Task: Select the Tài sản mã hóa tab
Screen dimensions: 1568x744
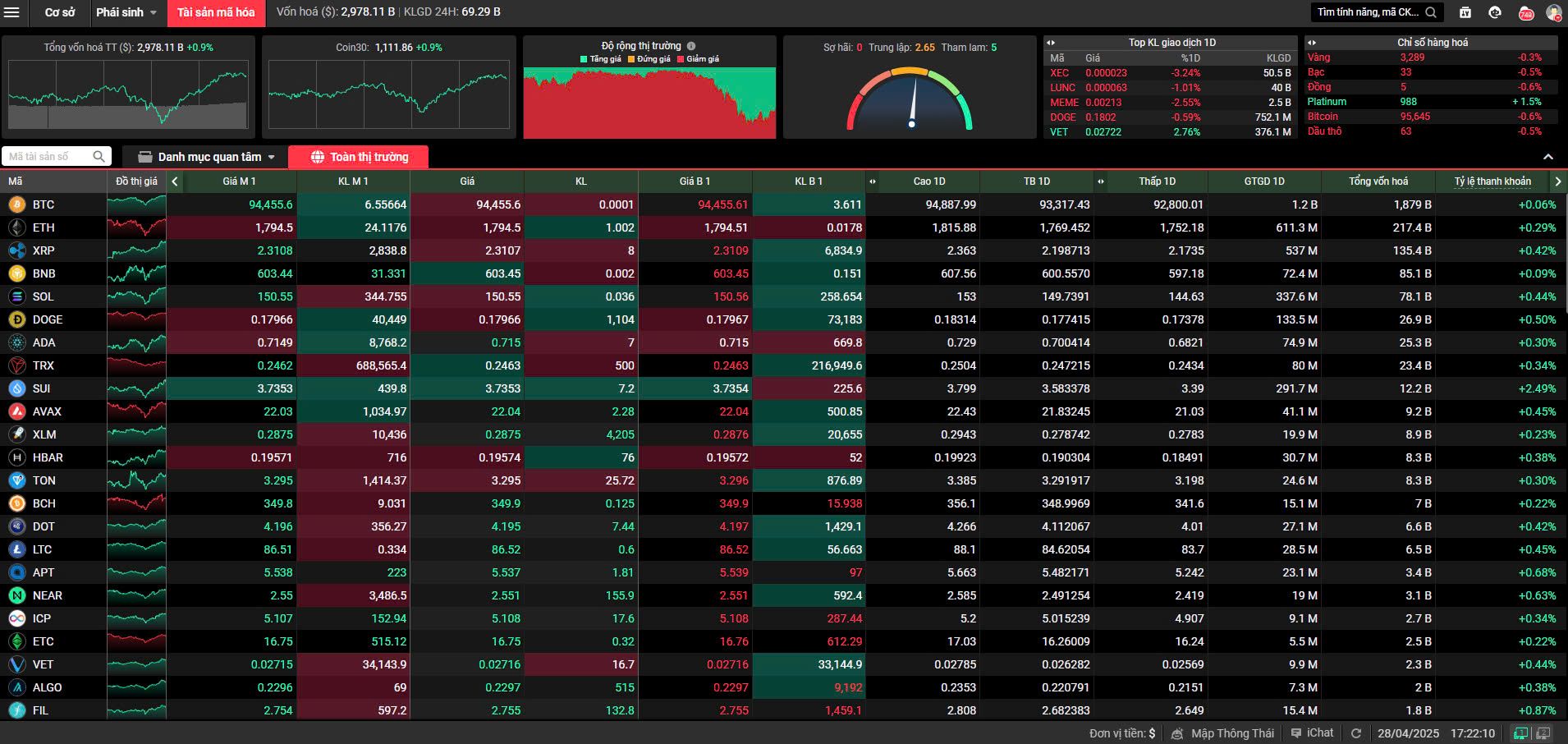Action: tap(216, 12)
